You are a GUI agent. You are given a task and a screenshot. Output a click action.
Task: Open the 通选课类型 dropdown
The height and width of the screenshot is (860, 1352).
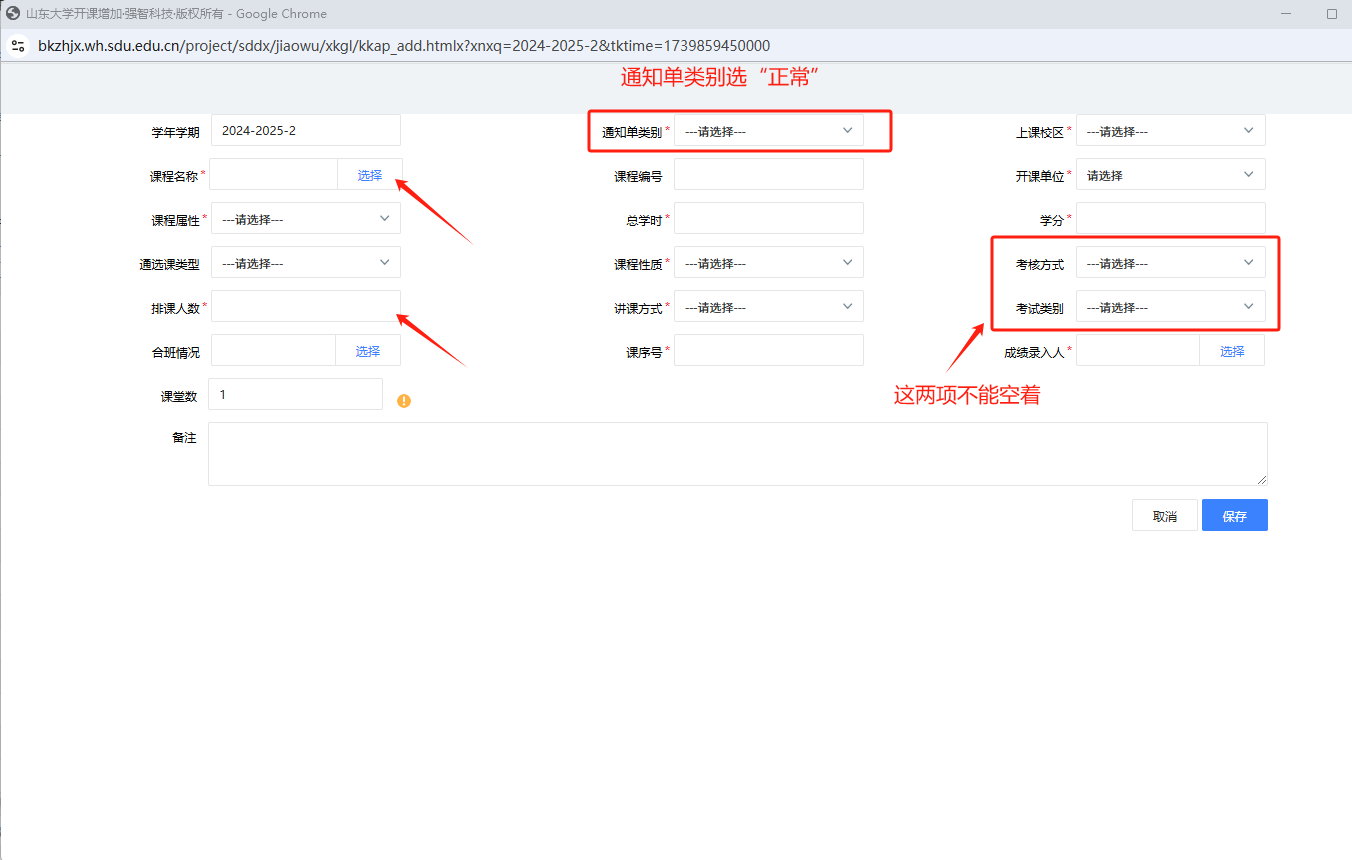click(305, 263)
